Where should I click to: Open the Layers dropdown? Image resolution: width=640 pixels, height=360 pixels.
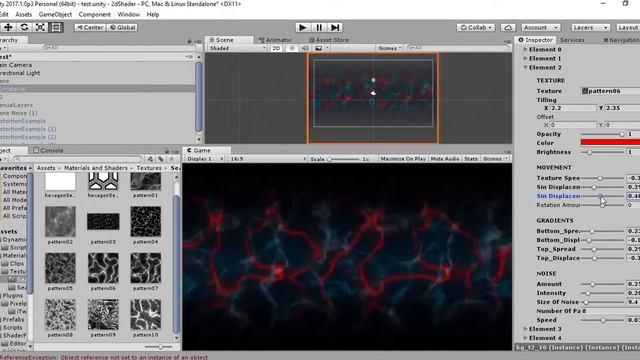tap(590, 27)
